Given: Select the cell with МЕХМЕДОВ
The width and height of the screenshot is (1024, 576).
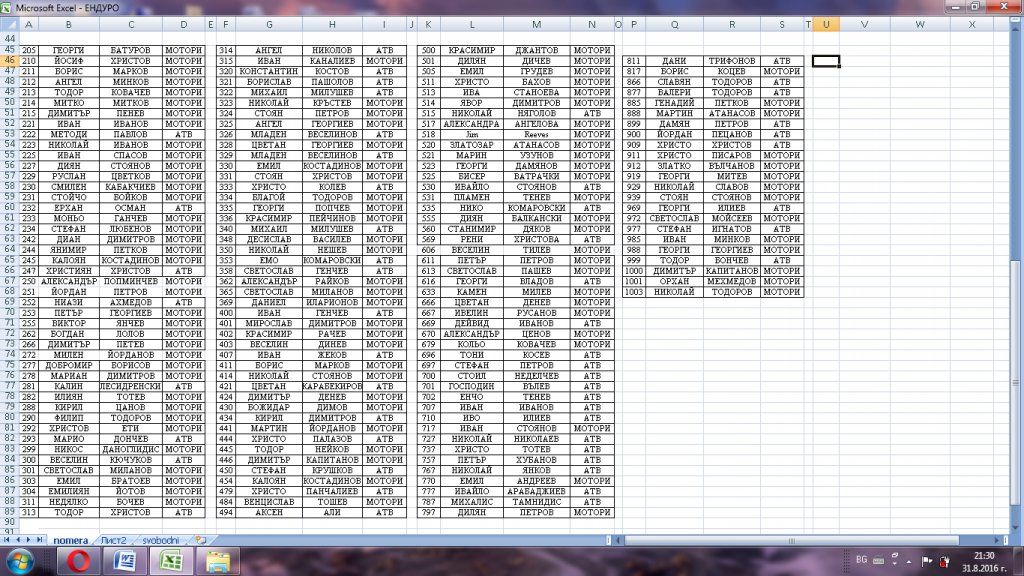Looking at the screenshot, I should point(731,281).
